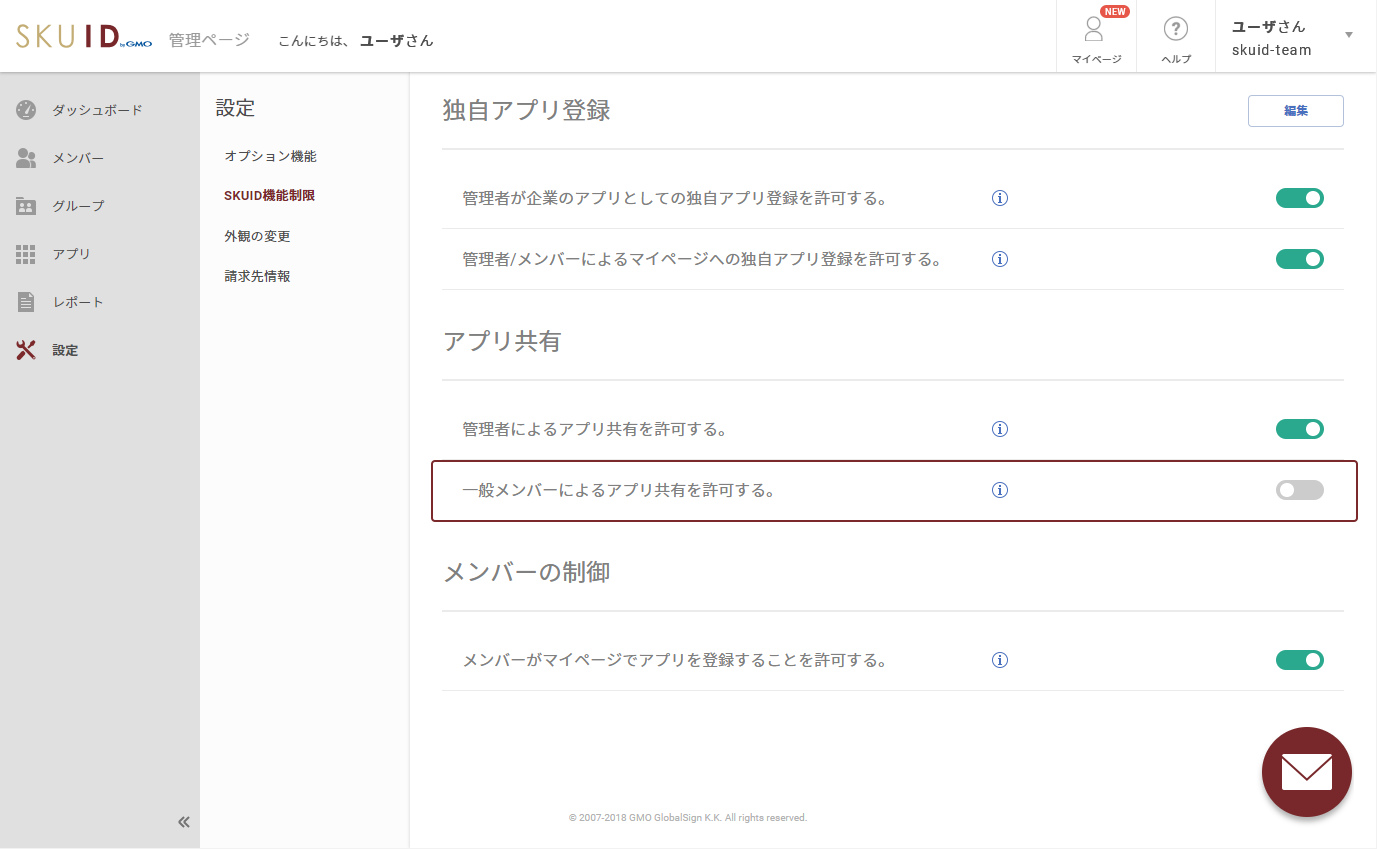Click the 編集 button
Viewport: 1377px width, 849px height.
[1295, 110]
